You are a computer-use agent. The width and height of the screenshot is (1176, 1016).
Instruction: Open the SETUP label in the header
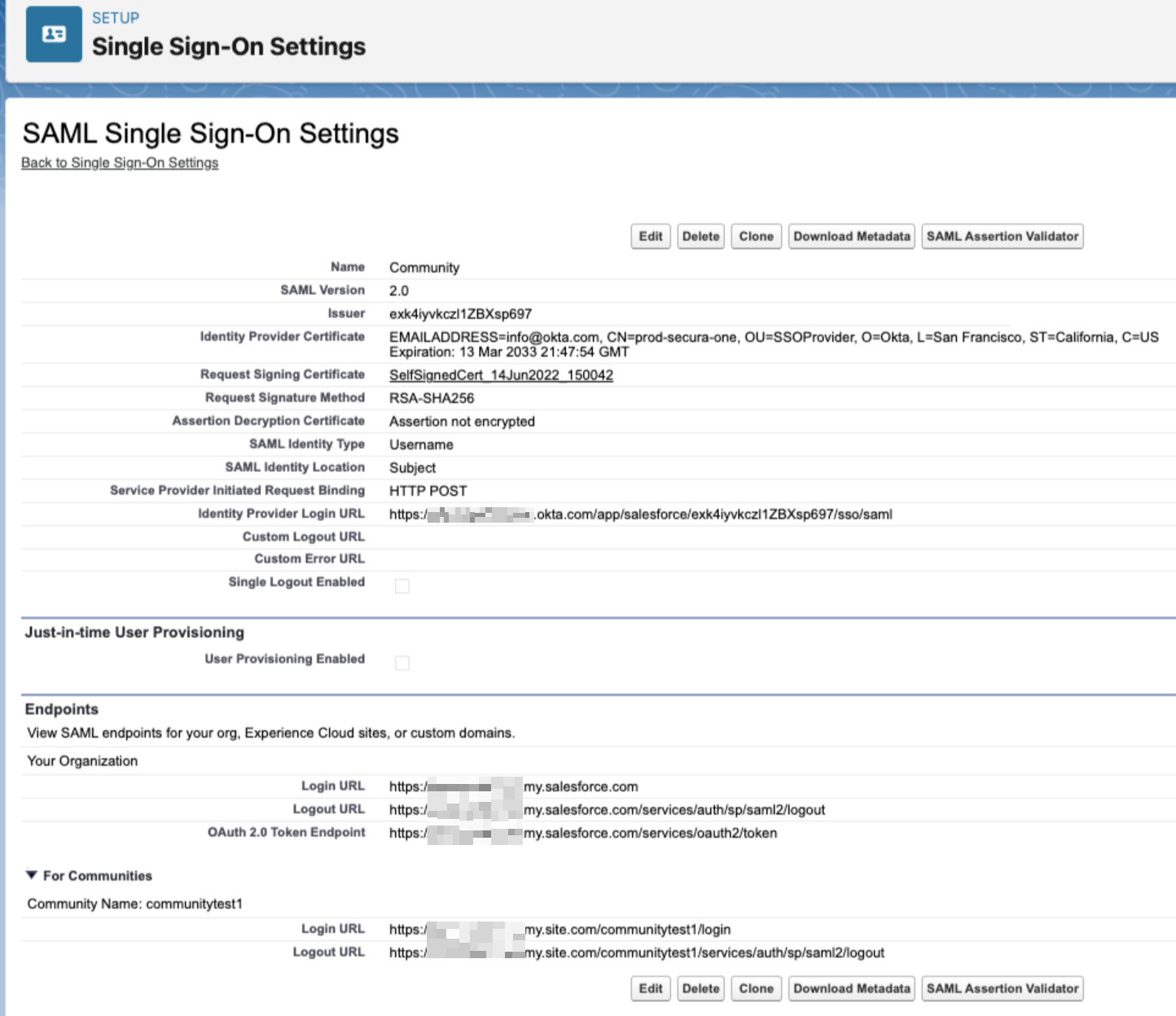coord(115,17)
